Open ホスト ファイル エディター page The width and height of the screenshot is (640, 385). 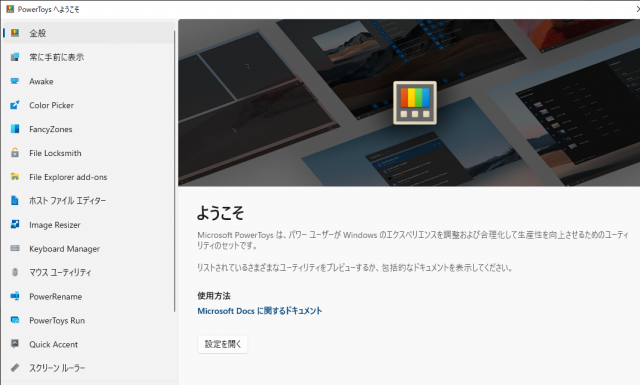(88, 200)
